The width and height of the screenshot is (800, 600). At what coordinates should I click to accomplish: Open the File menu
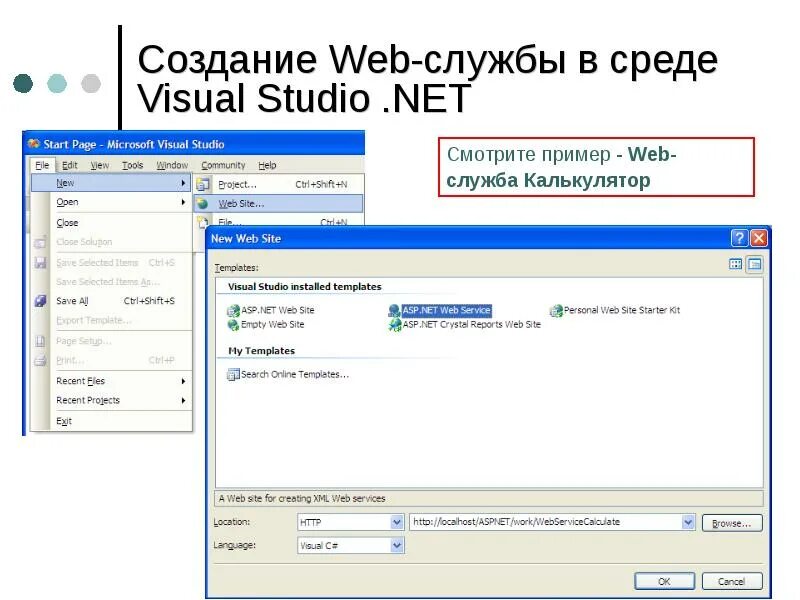click(42, 165)
